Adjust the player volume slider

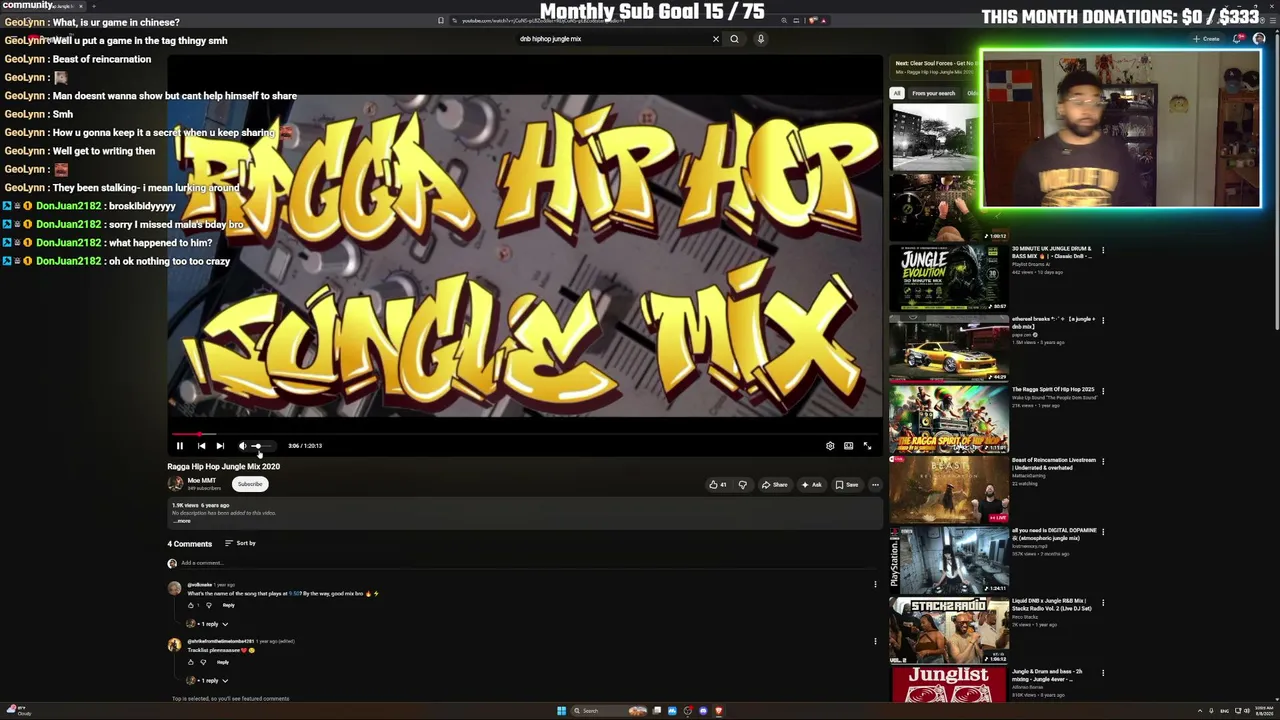(262, 446)
